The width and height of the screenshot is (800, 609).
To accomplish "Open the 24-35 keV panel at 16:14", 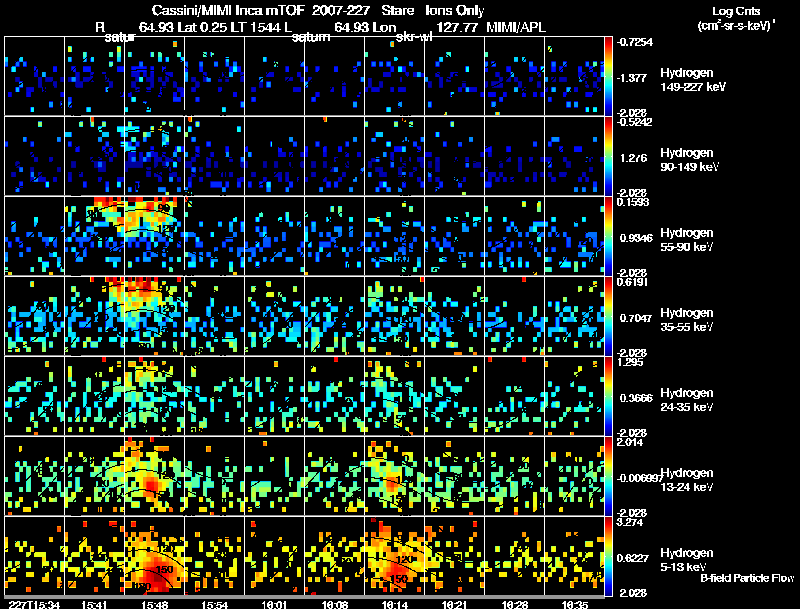I will (394, 396).
